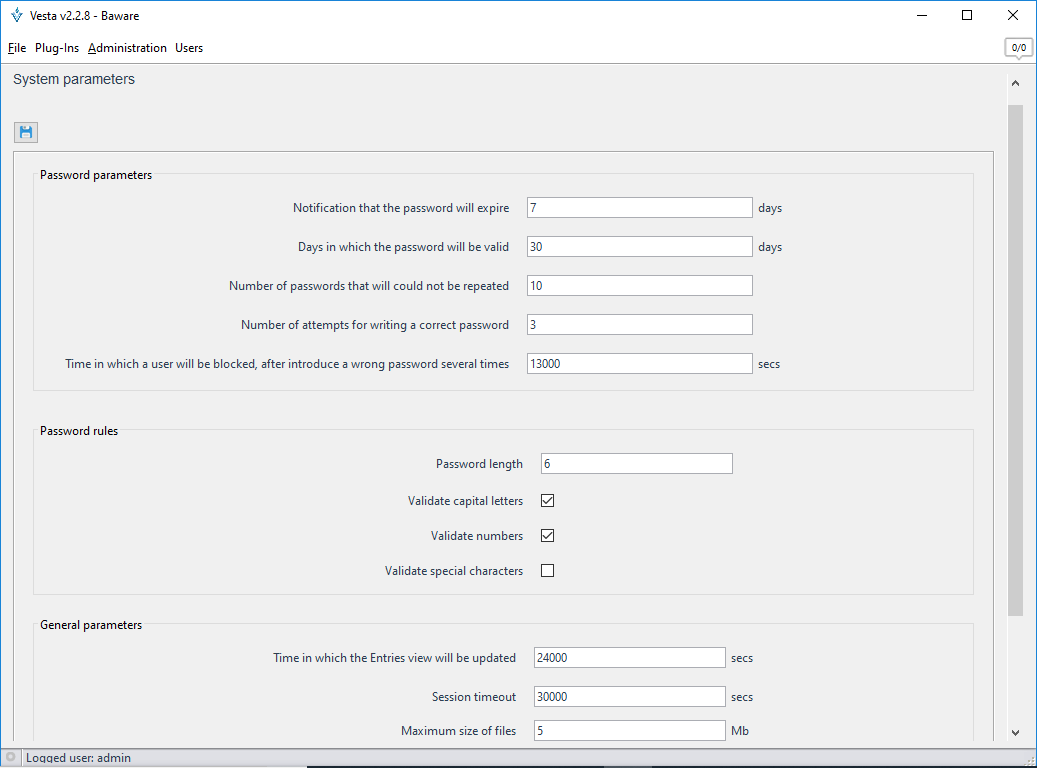Click the scroll up arrow

tap(1015, 84)
